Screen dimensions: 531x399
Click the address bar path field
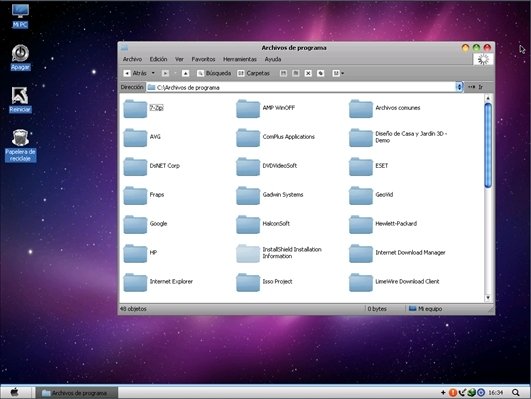tap(301, 87)
